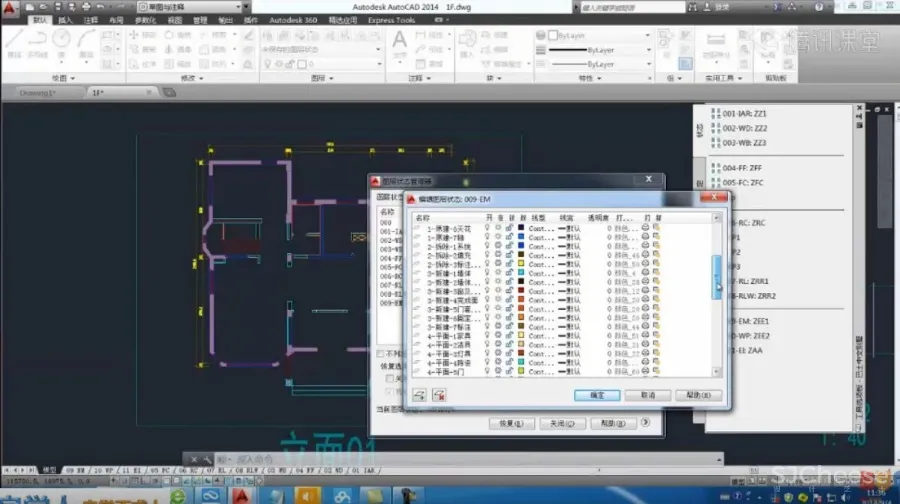Click 确定 button in edit layer state dialog
This screenshot has width=900, height=504.
[598, 395]
